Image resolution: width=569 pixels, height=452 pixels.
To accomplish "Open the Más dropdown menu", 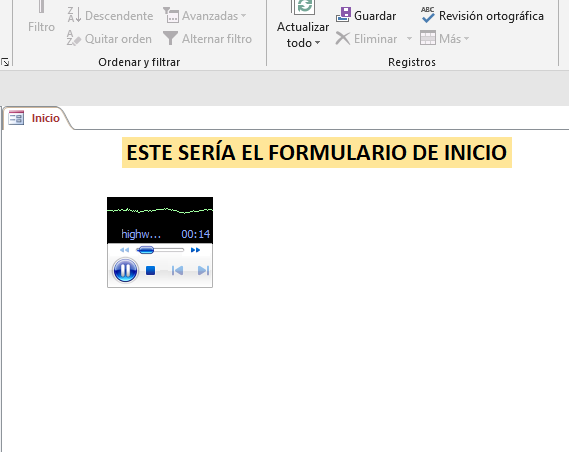I will (445, 38).
